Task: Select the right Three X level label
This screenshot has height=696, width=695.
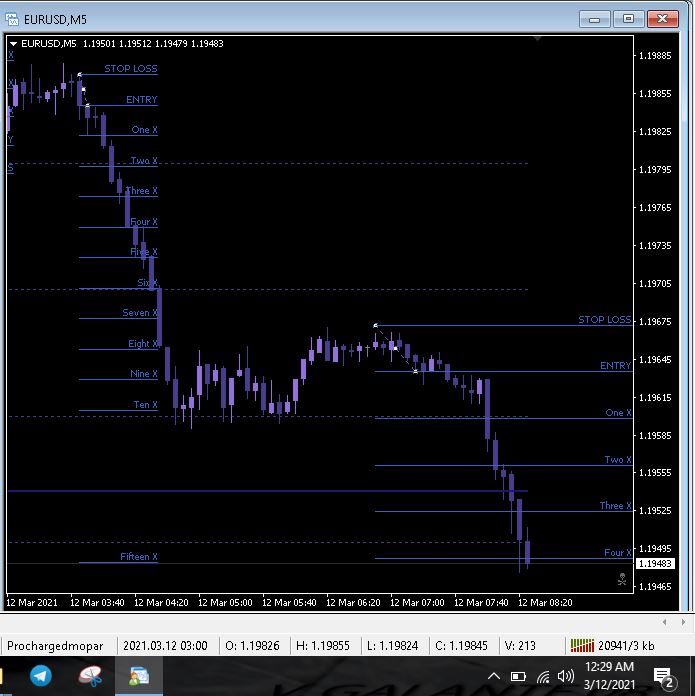Action: [x=615, y=506]
